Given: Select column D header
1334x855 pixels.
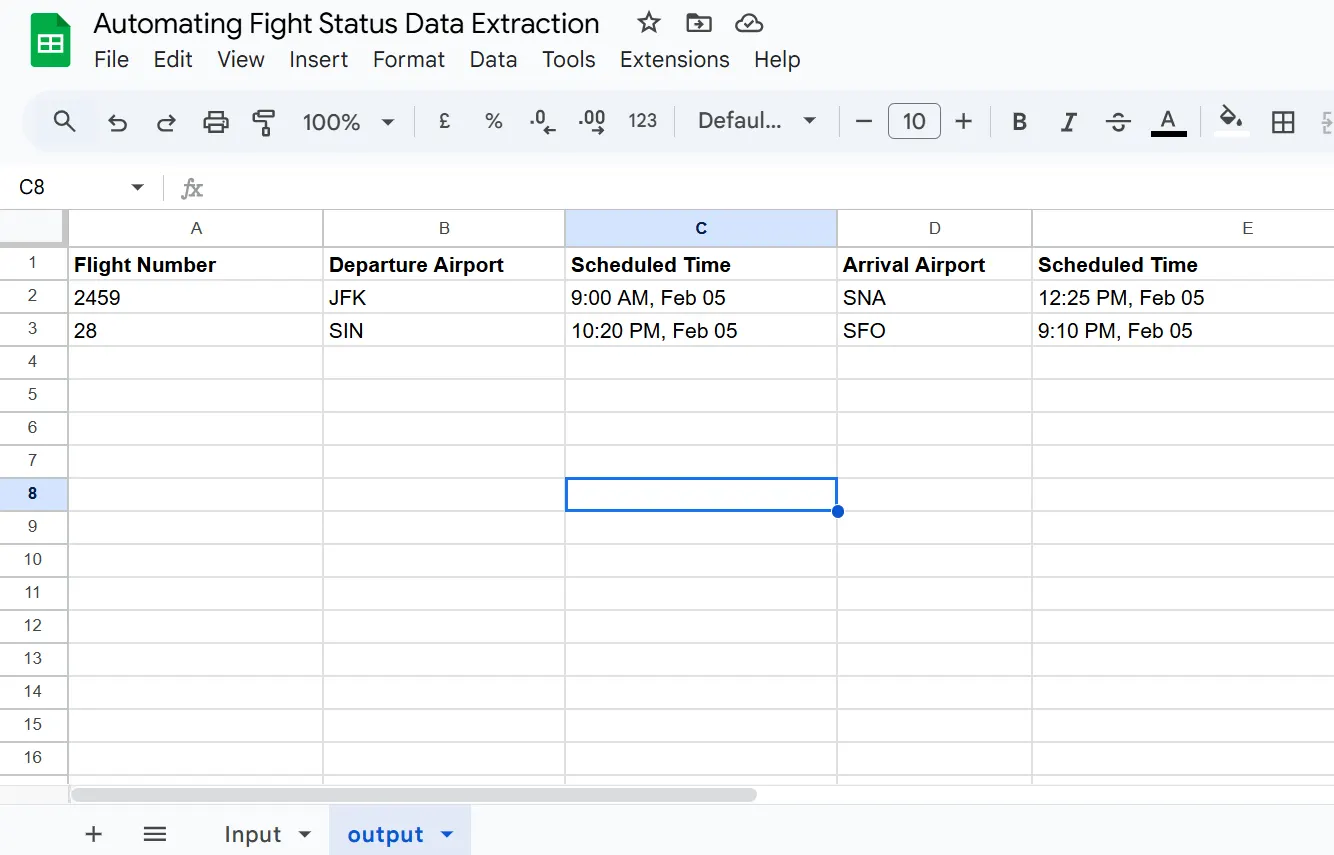Looking at the screenshot, I should (x=935, y=228).
